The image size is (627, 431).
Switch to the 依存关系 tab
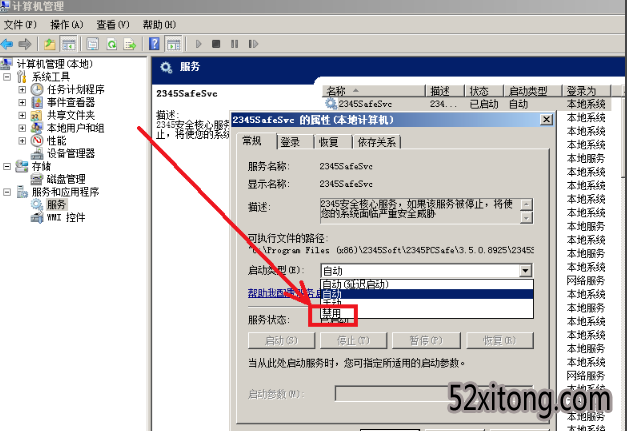[x=376, y=142]
